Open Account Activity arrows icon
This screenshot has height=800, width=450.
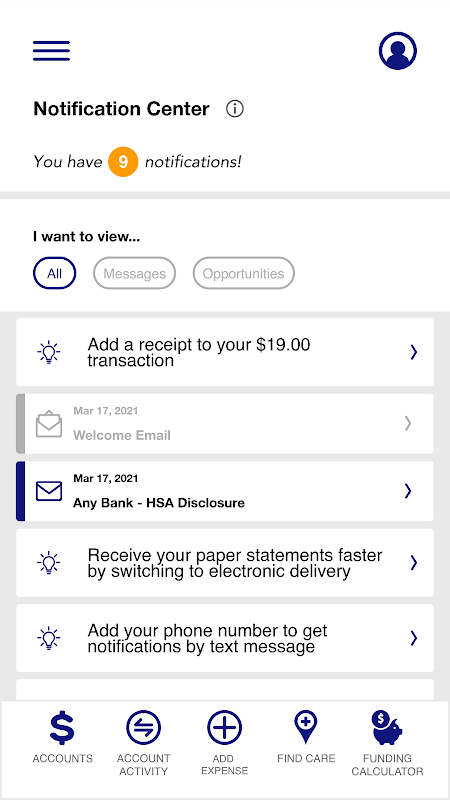pos(143,728)
